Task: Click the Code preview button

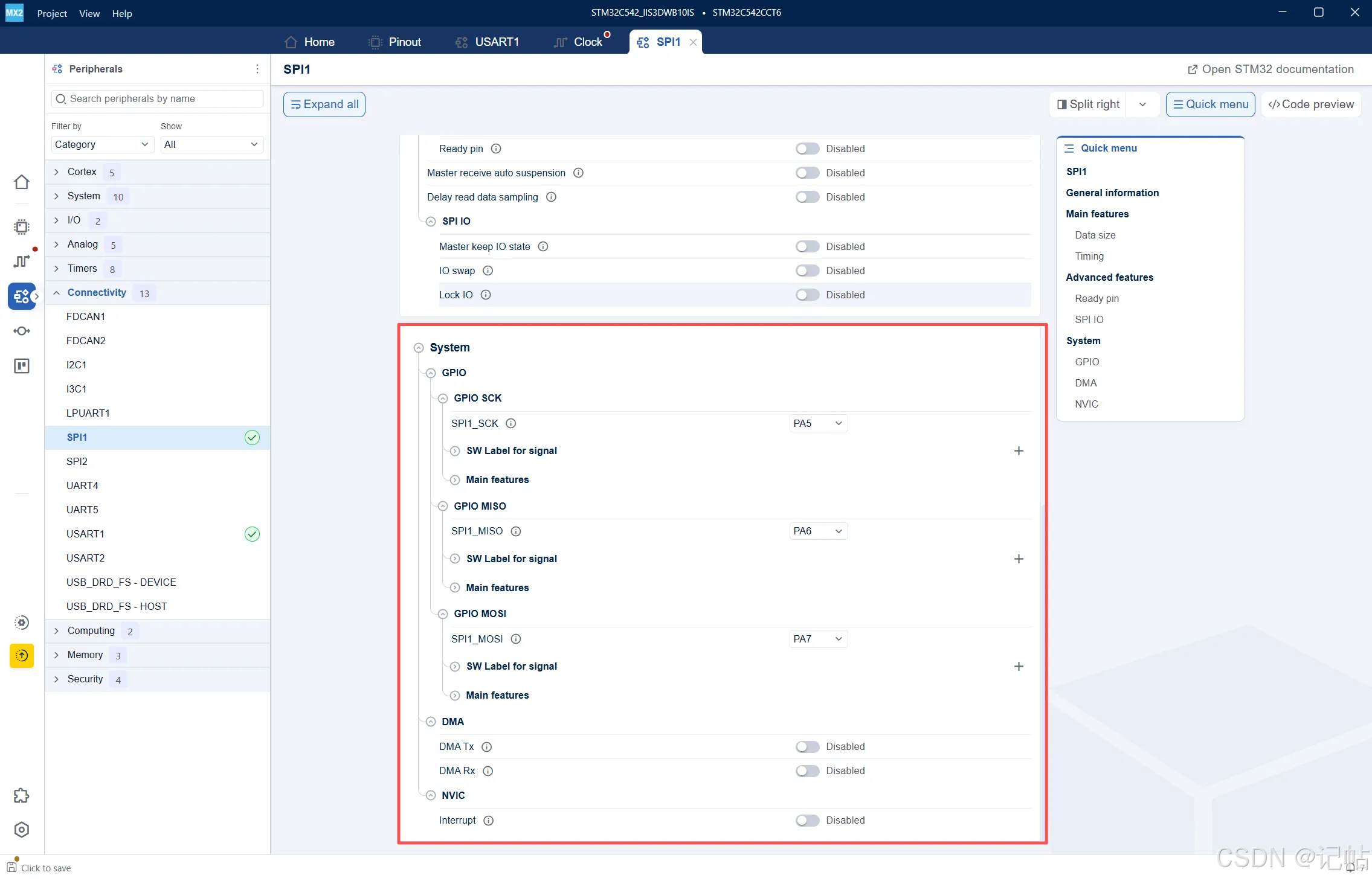Action: coord(1311,104)
